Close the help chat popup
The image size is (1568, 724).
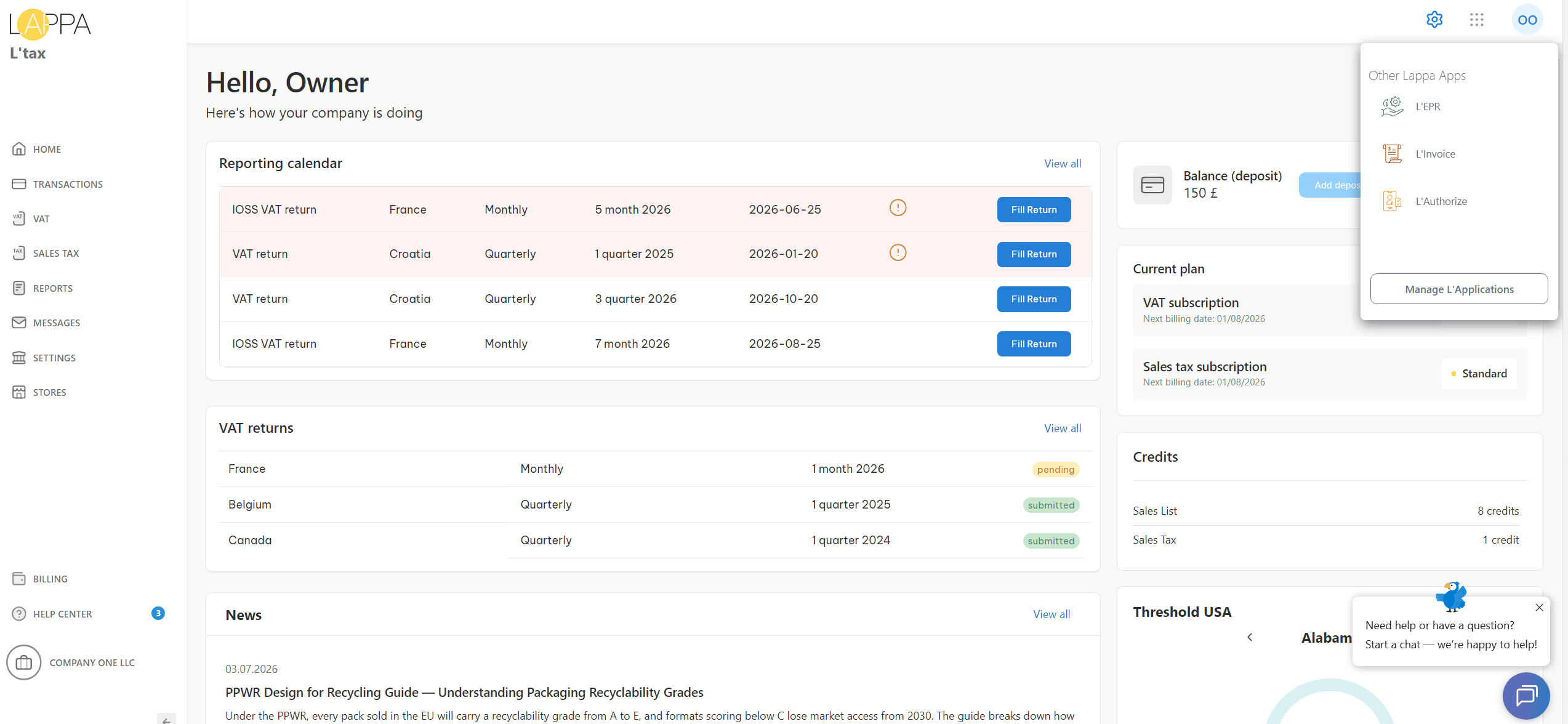[x=1539, y=608]
